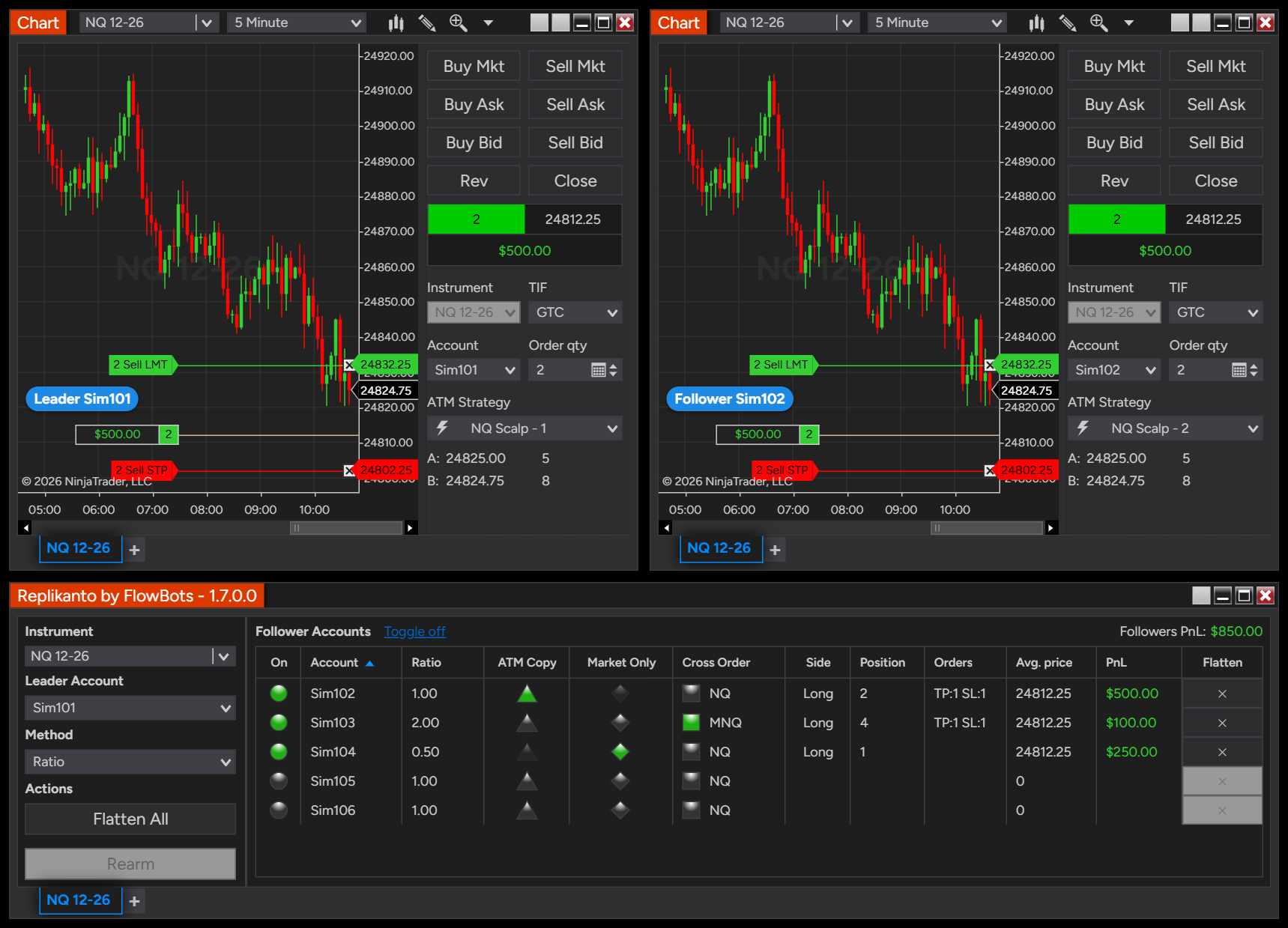Toggle Market Only diamond for Sim102
Viewport: 1288px width, 928px height.
pyautogui.click(x=620, y=694)
